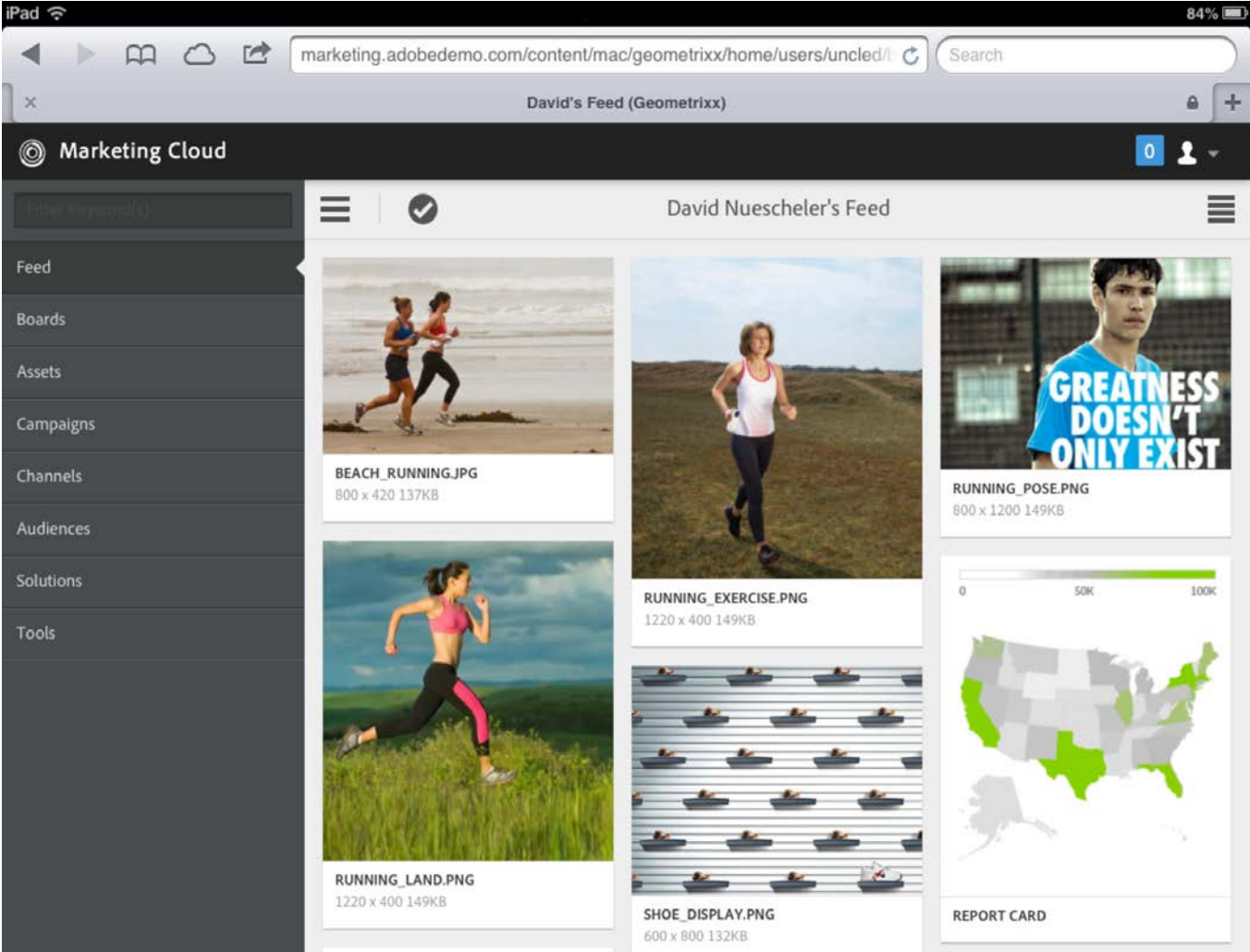1250x952 pixels.
Task: Open Campaigns in the sidebar
Action: tap(153, 424)
